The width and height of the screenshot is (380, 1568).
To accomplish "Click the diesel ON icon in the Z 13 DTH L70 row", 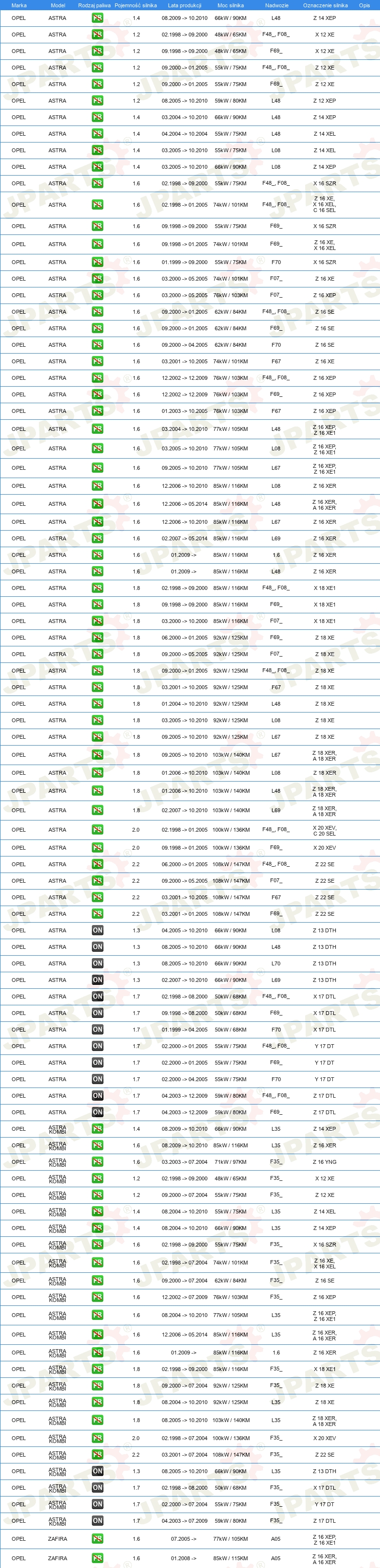I will 97,963.
